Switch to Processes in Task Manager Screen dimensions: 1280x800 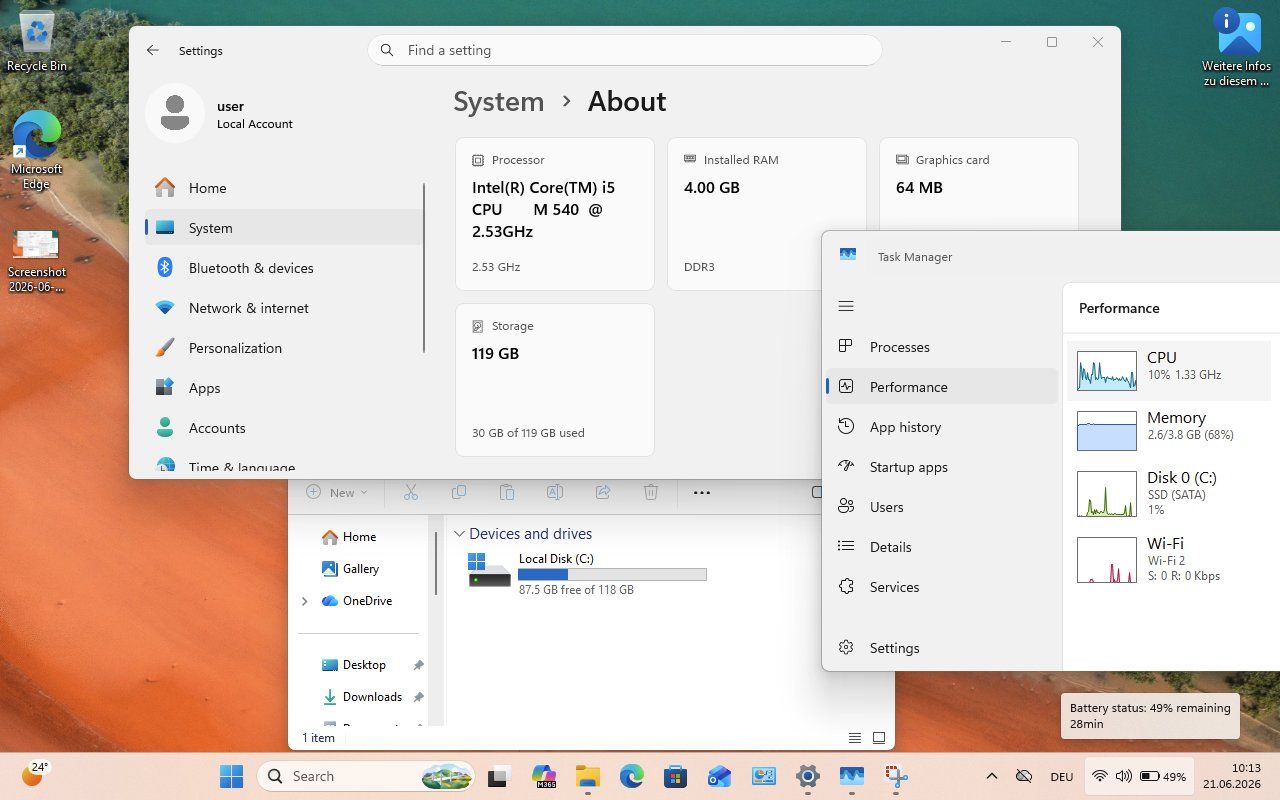click(x=942, y=347)
